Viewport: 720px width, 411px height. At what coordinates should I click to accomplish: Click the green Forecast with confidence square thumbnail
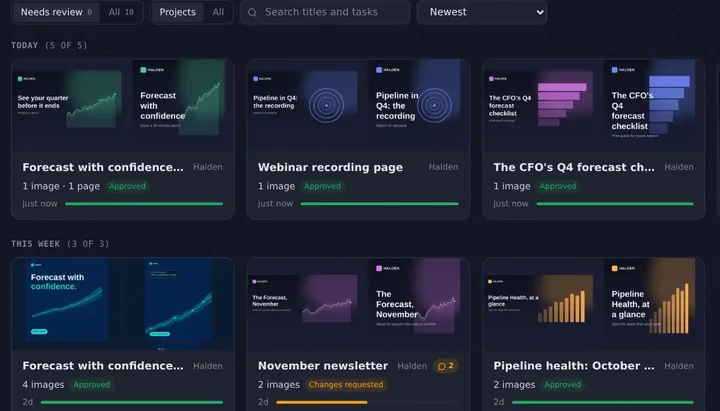pyautogui.click(x=181, y=98)
